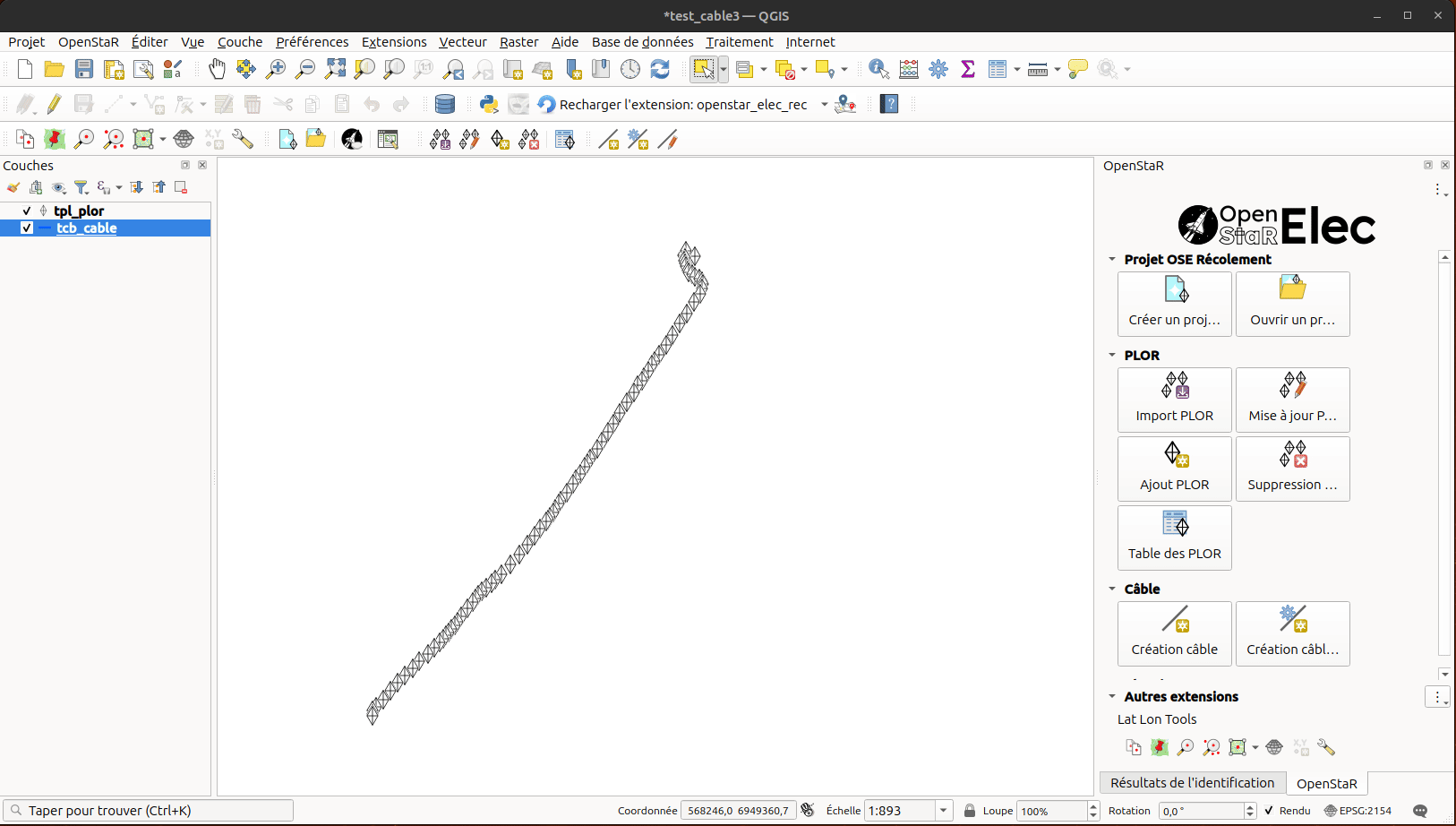The height and width of the screenshot is (826, 1456).
Task: Refresh the map canvas
Action: [x=660, y=69]
